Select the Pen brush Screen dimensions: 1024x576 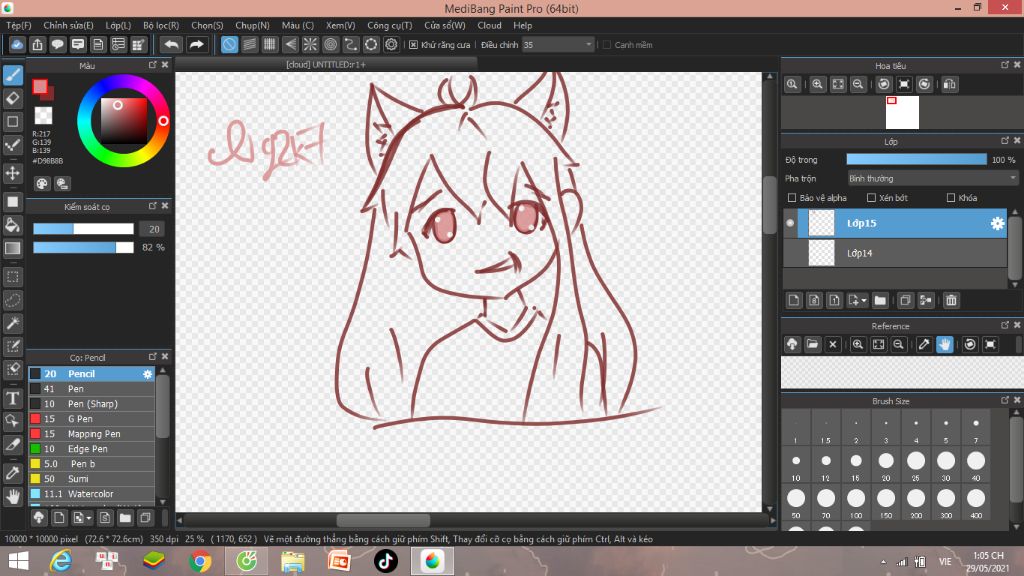click(91, 389)
